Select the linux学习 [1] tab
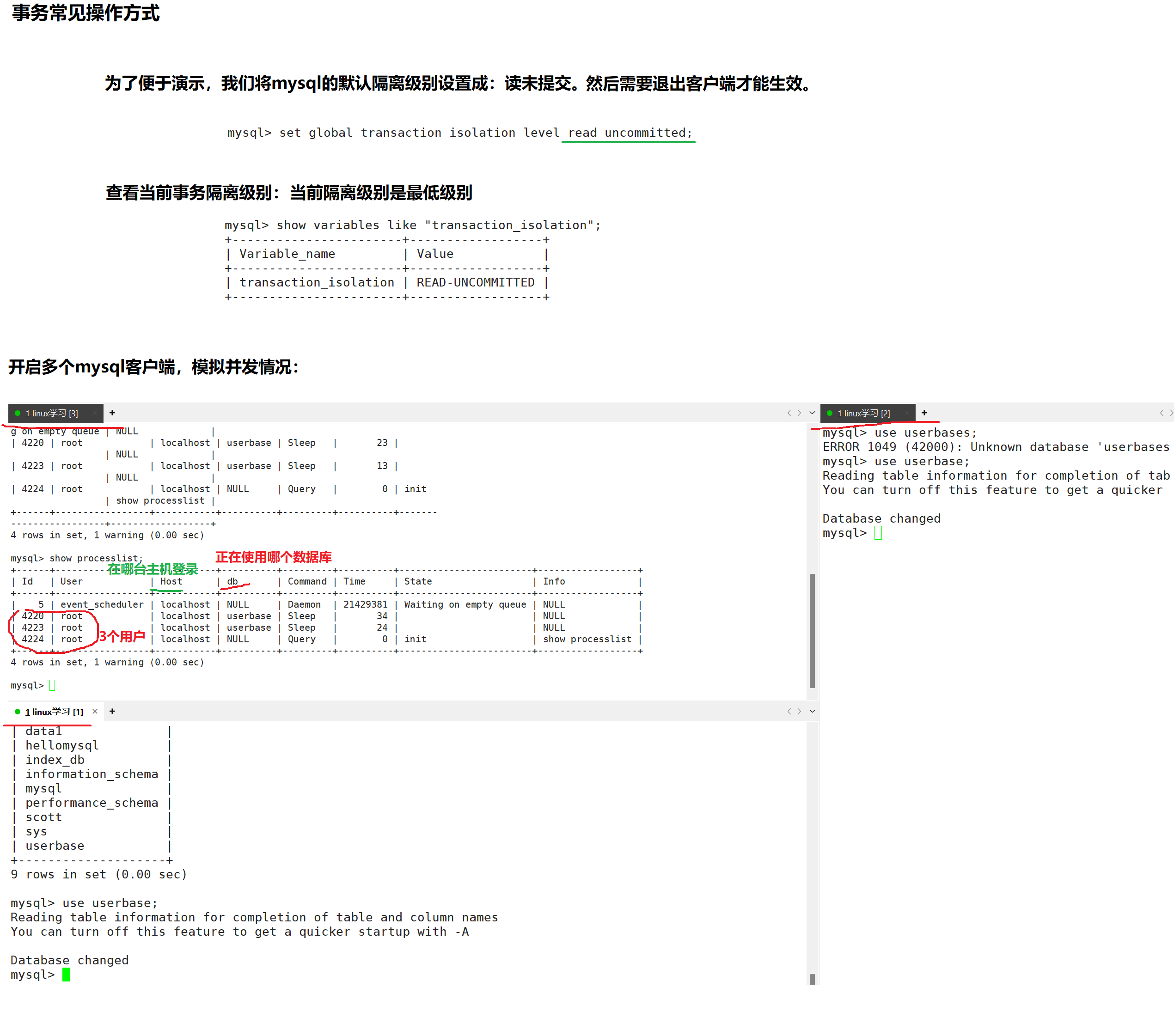 click(55, 712)
